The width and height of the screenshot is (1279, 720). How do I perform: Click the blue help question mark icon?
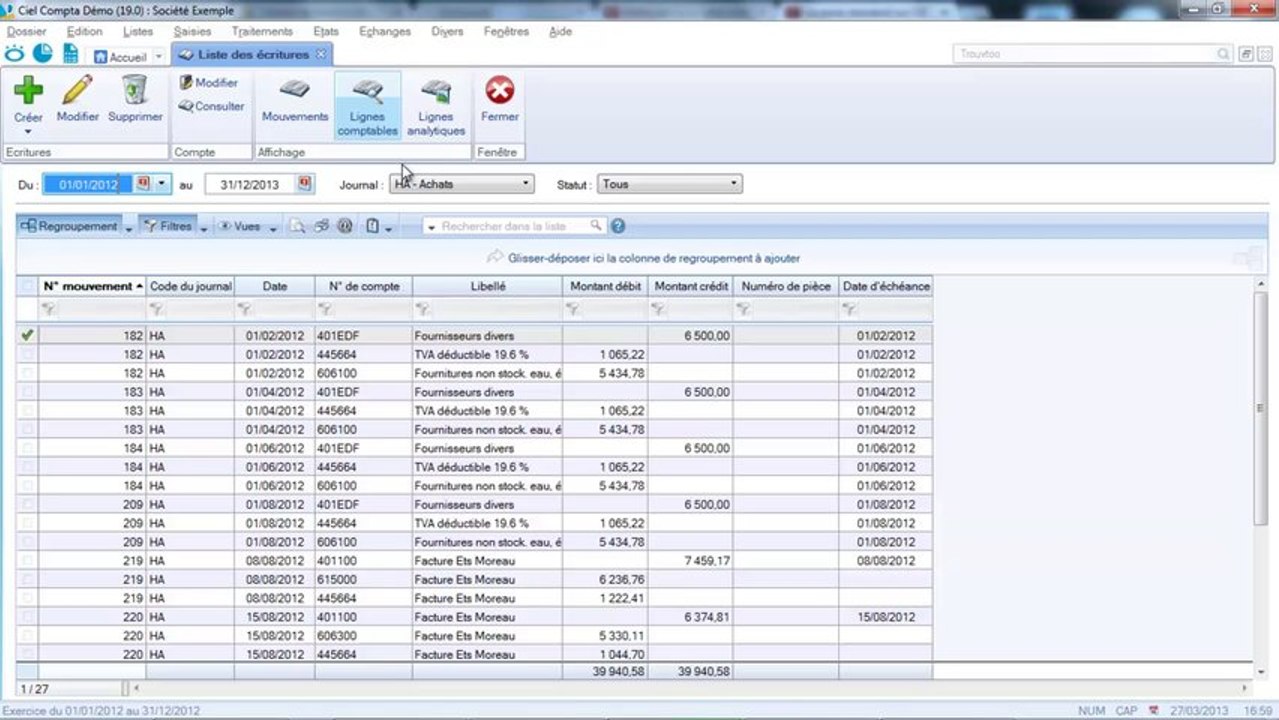point(618,227)
